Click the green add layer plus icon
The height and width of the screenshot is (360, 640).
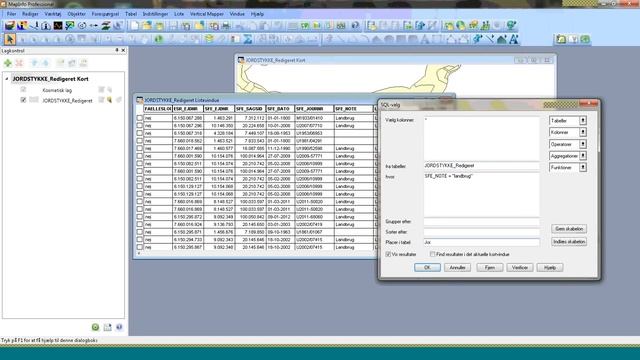coord(8,63)
